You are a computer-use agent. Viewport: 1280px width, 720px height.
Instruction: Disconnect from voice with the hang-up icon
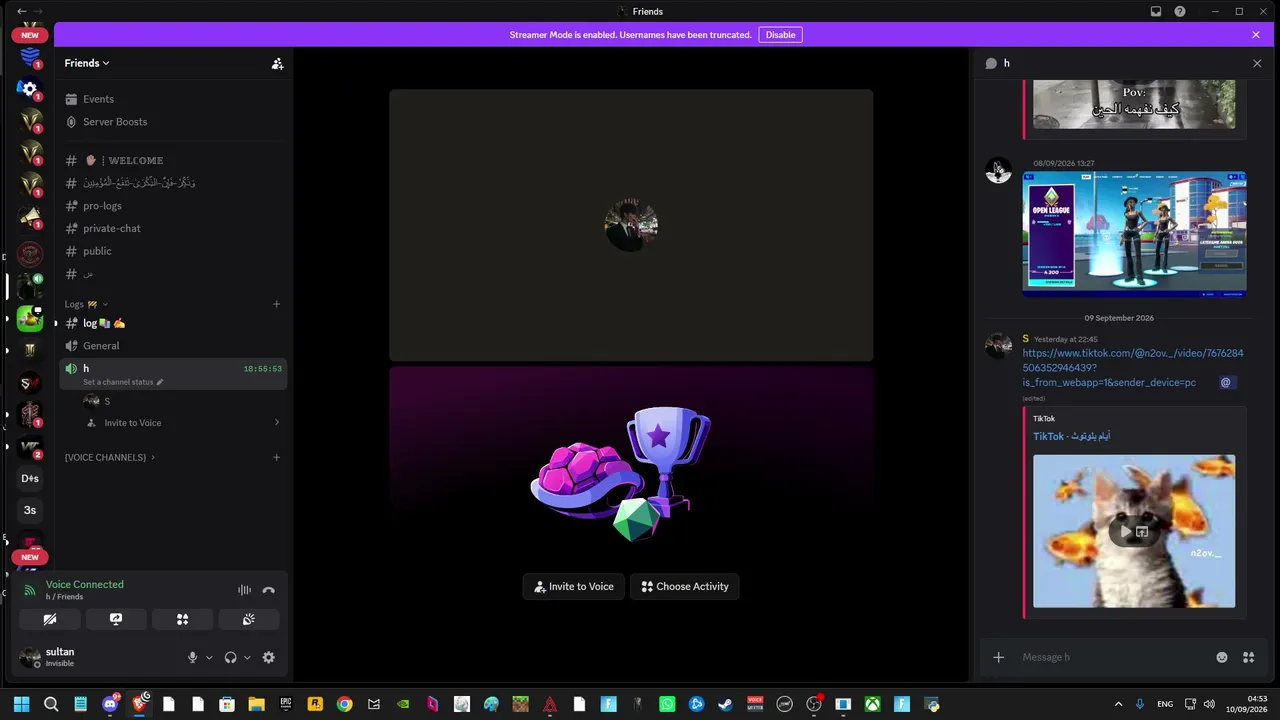(268, 590)
